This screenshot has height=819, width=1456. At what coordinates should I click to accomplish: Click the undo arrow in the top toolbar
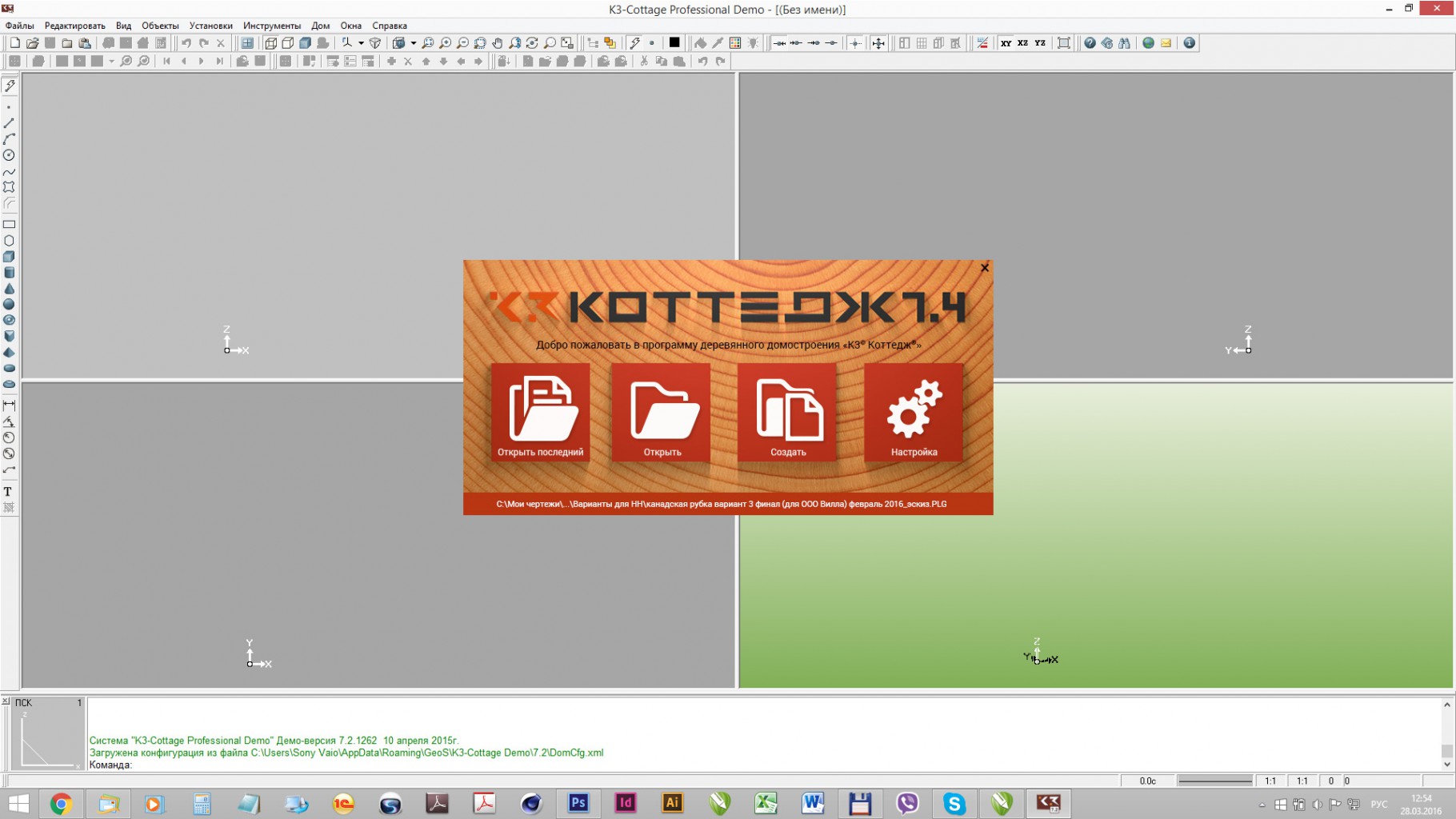186,43
